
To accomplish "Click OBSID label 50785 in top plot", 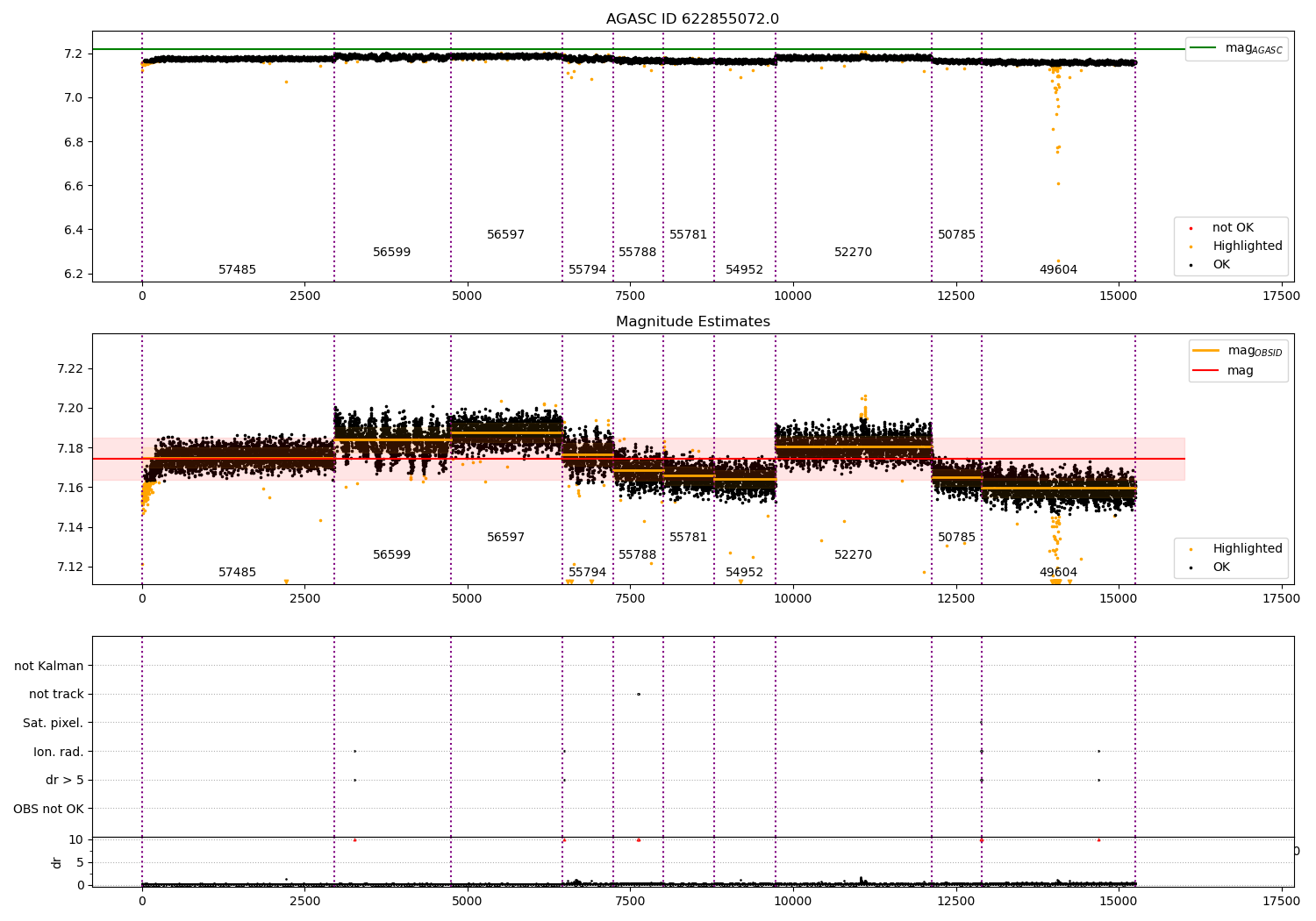I will [x=956, y=234].
